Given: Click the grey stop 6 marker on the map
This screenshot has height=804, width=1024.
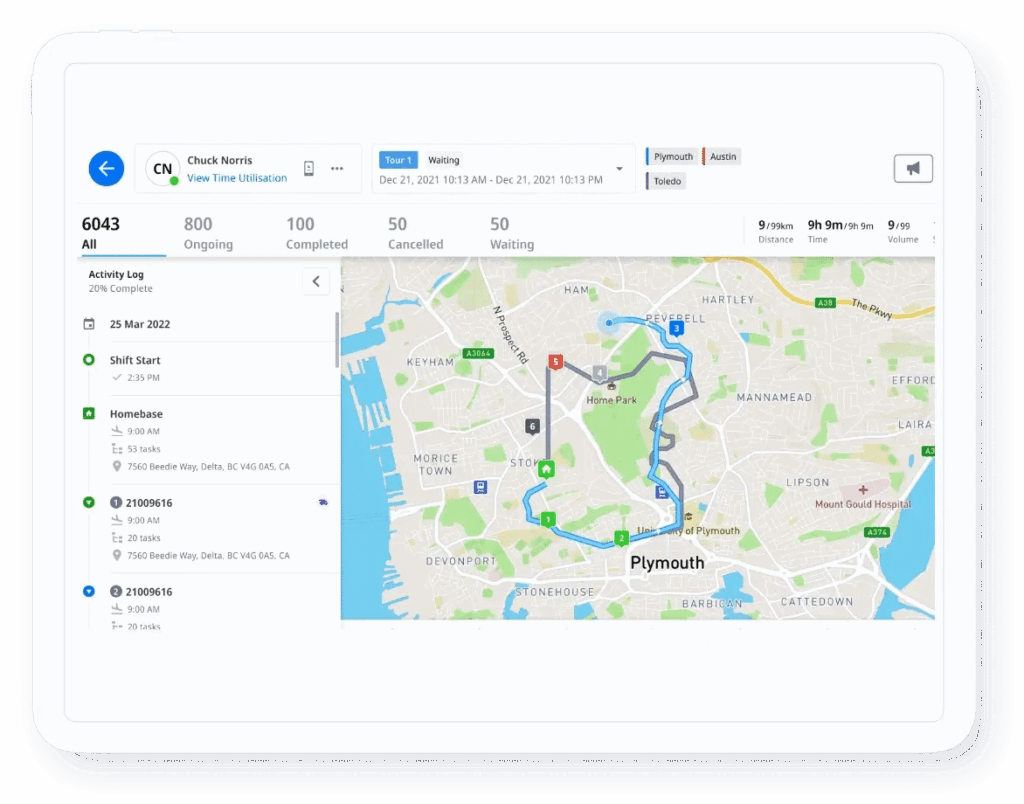Looking at the screenshot, I should [534, 425].
